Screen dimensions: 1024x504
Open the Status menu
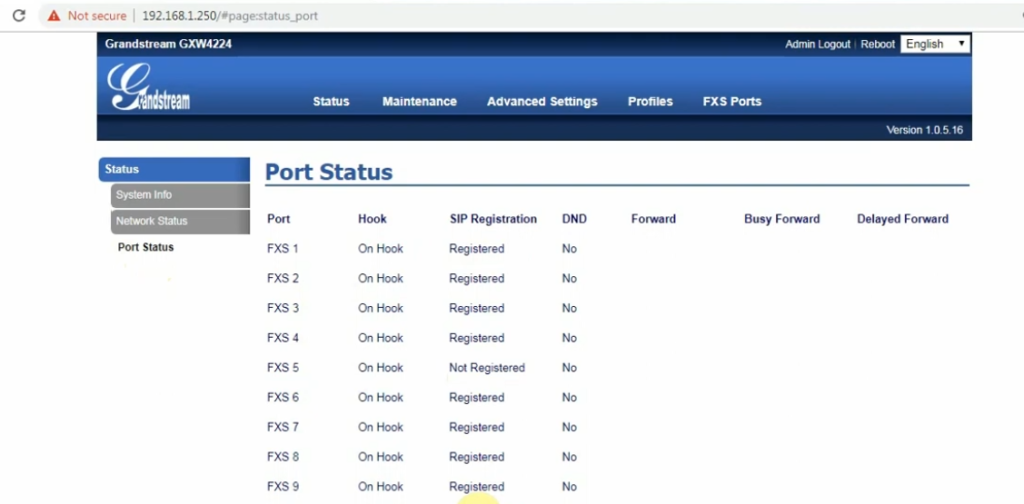click(331, 101)
